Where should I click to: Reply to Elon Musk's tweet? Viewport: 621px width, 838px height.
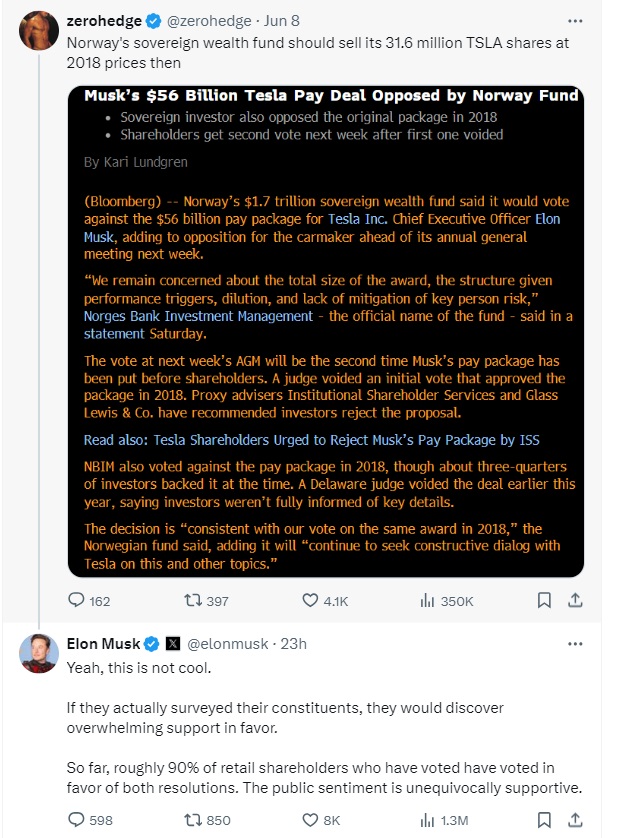[x=77, y=820]
